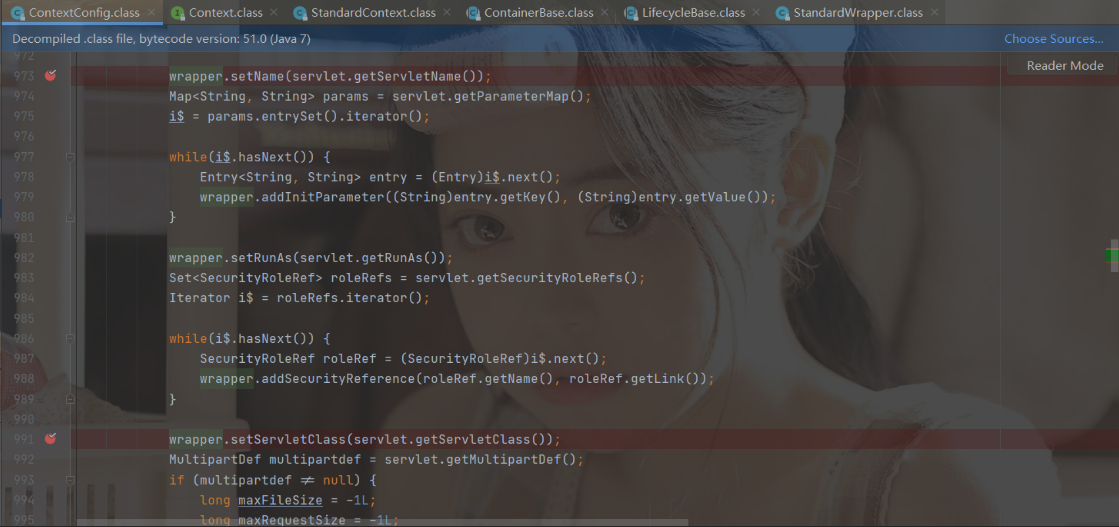Open the StandardContext.class tab
This screenshot has width=1119, height=527.
coord(375,13)
